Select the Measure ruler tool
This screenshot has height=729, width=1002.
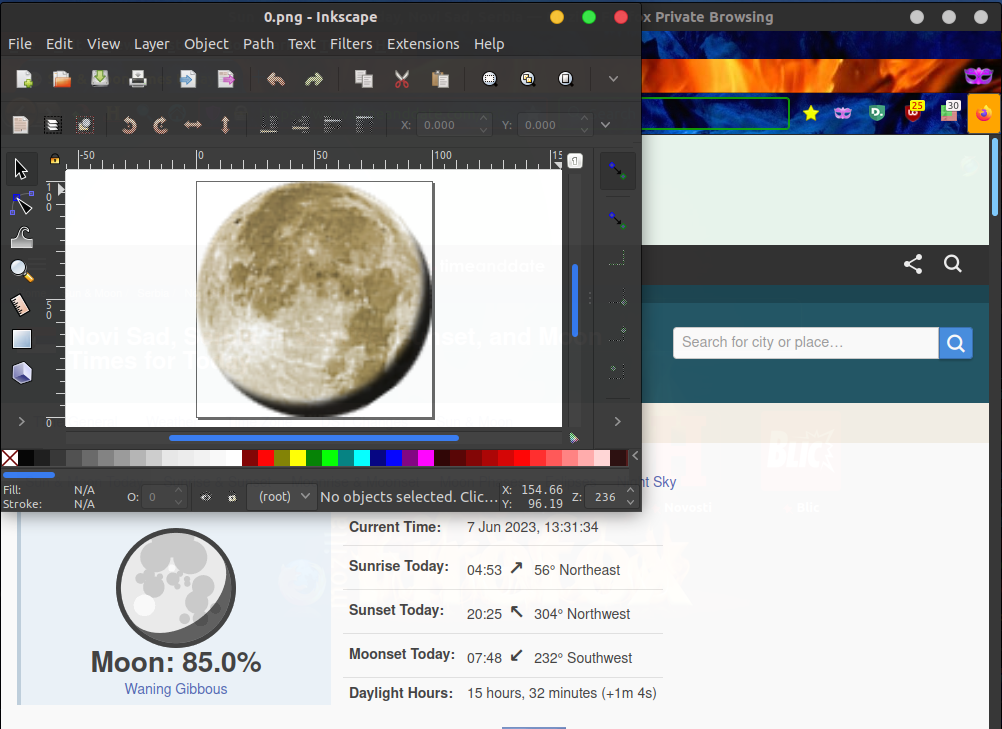click(x=20, y=305)
